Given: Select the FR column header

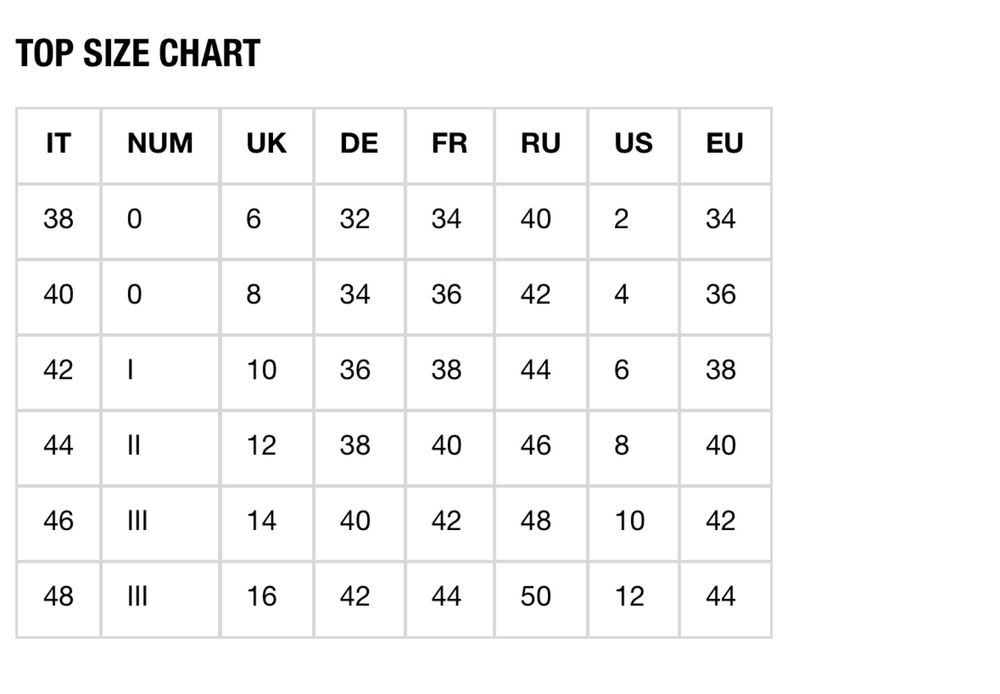Looking at the screenshot, I should click(x=450, y=146).
